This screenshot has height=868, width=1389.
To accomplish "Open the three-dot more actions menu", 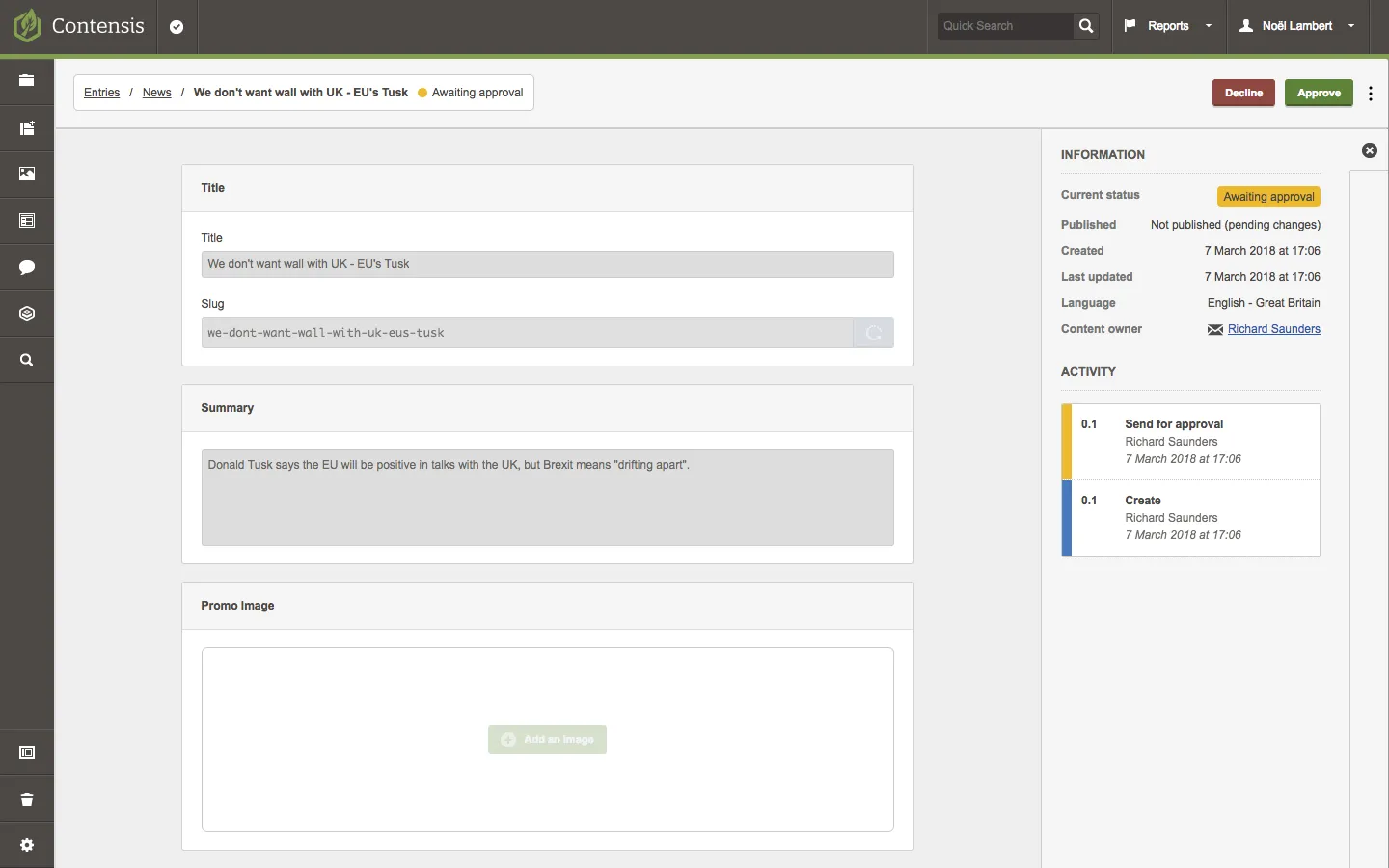I will point(1371,94).
